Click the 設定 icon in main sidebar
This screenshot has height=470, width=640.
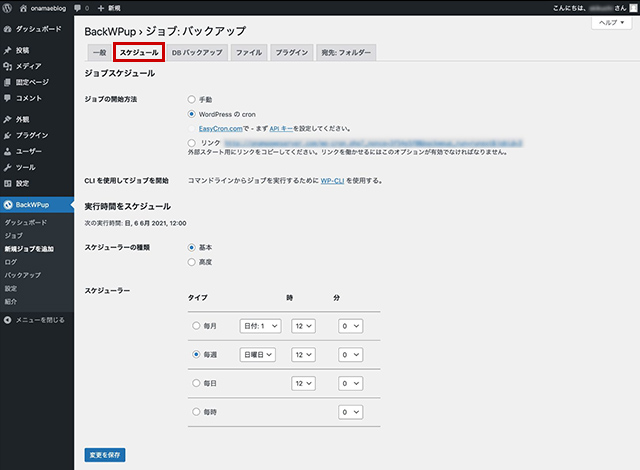click(x=7, y=184)
